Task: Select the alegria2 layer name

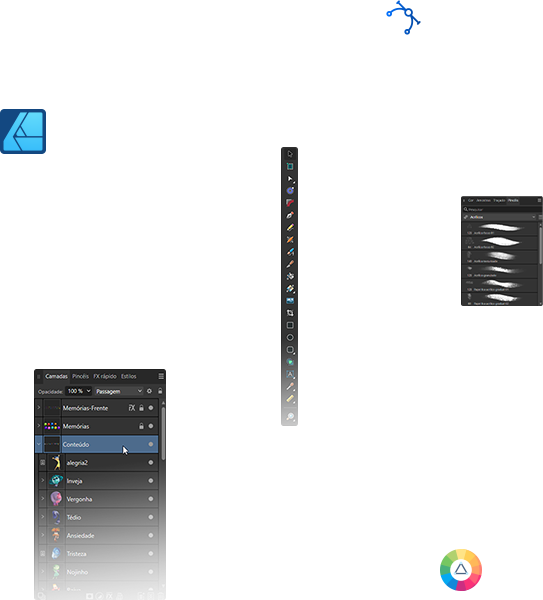Action: (x=77, y=463)
